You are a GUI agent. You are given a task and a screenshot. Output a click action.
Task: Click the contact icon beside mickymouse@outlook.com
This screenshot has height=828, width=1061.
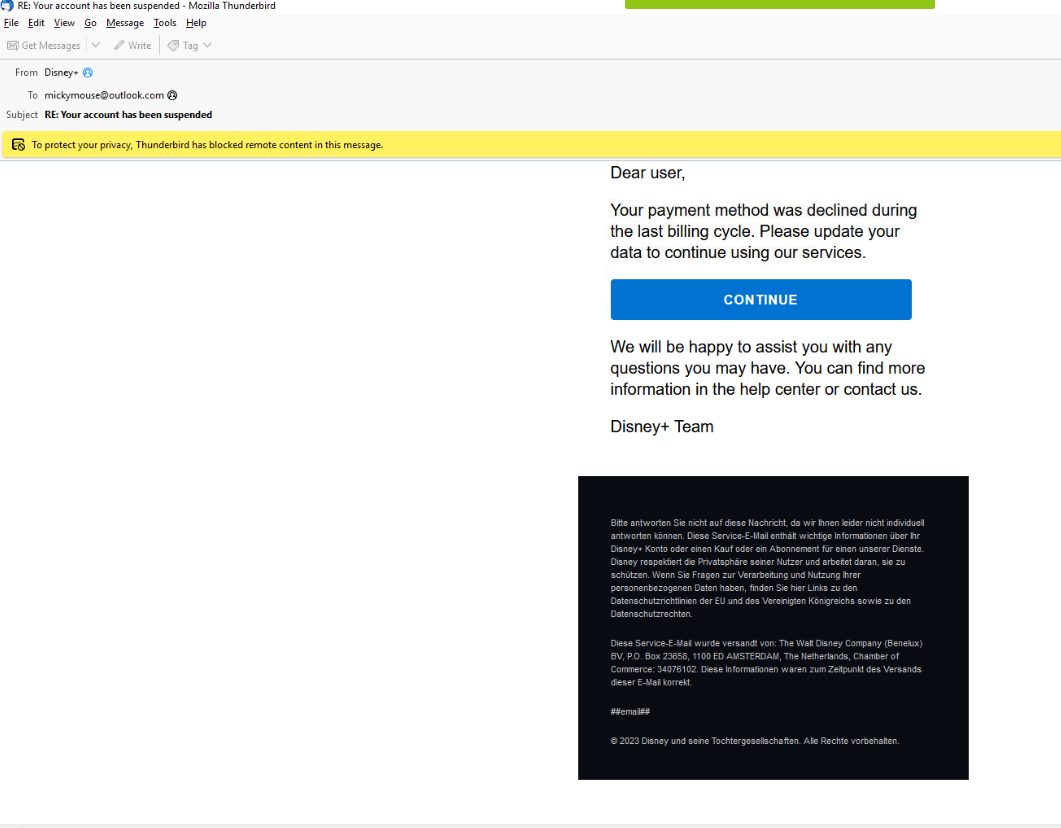173,95
